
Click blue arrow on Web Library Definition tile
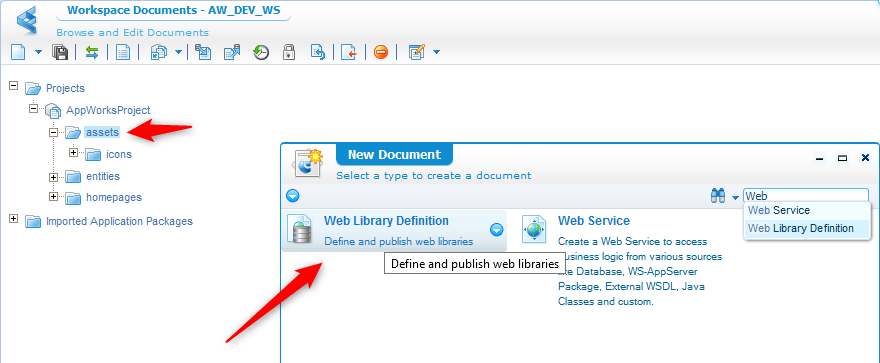click(x=496, y=229)
